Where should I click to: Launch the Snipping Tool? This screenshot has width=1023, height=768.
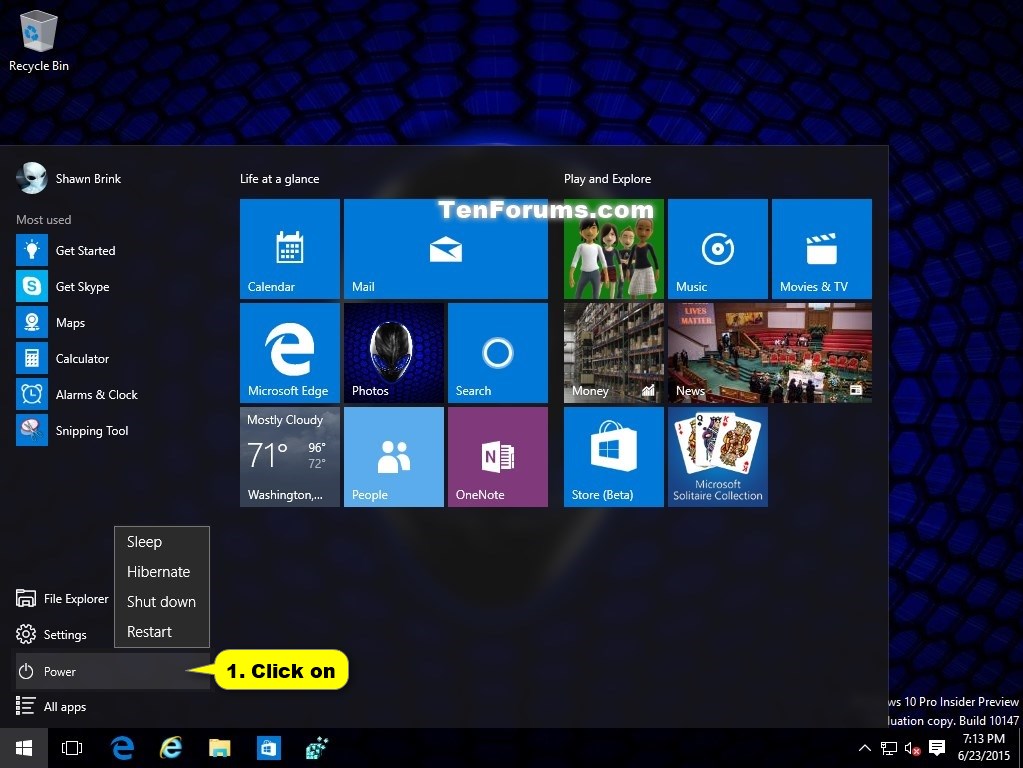[x=91, y=430]
